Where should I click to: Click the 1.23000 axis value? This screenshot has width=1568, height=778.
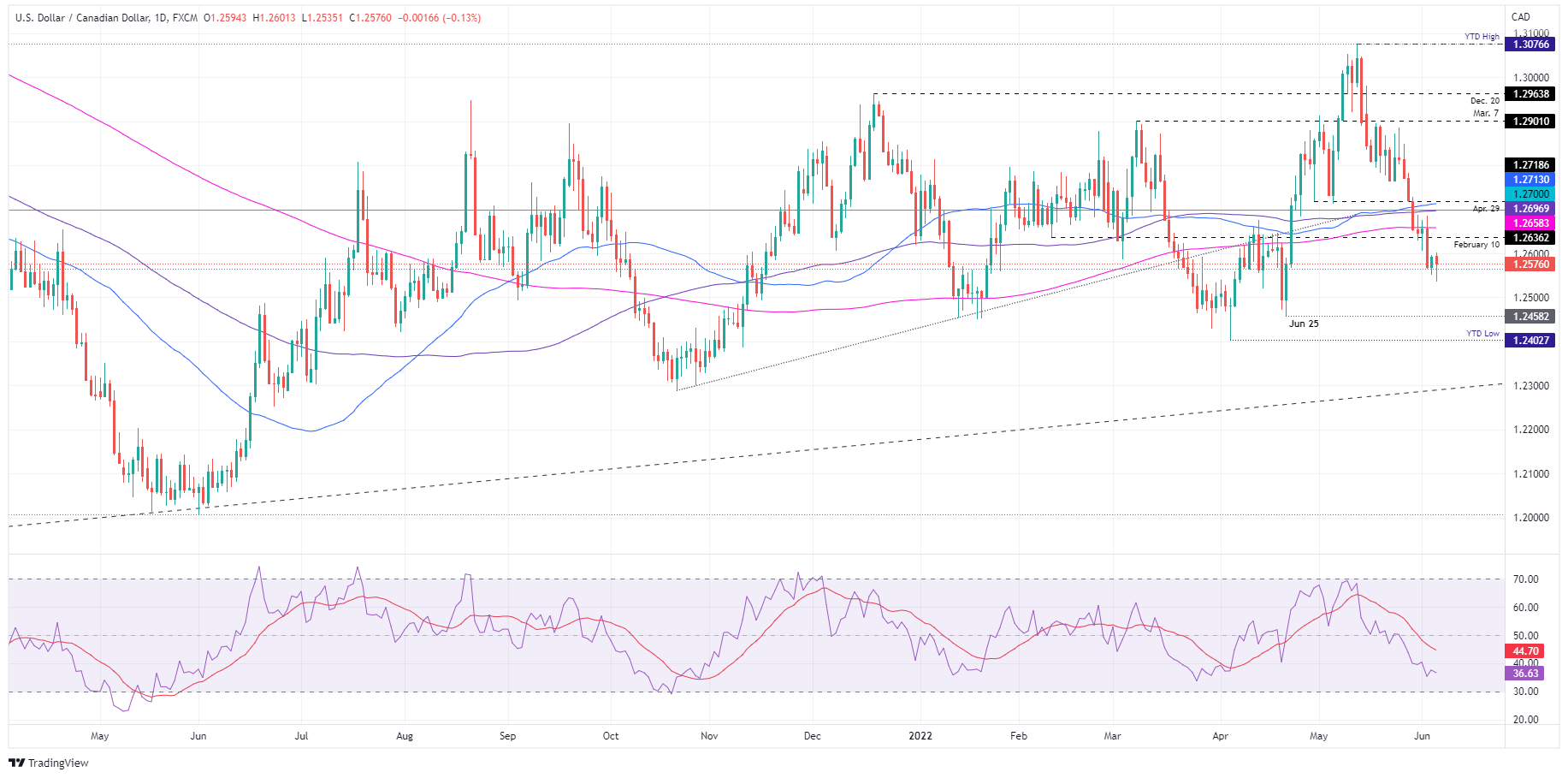coord(1530,386)
